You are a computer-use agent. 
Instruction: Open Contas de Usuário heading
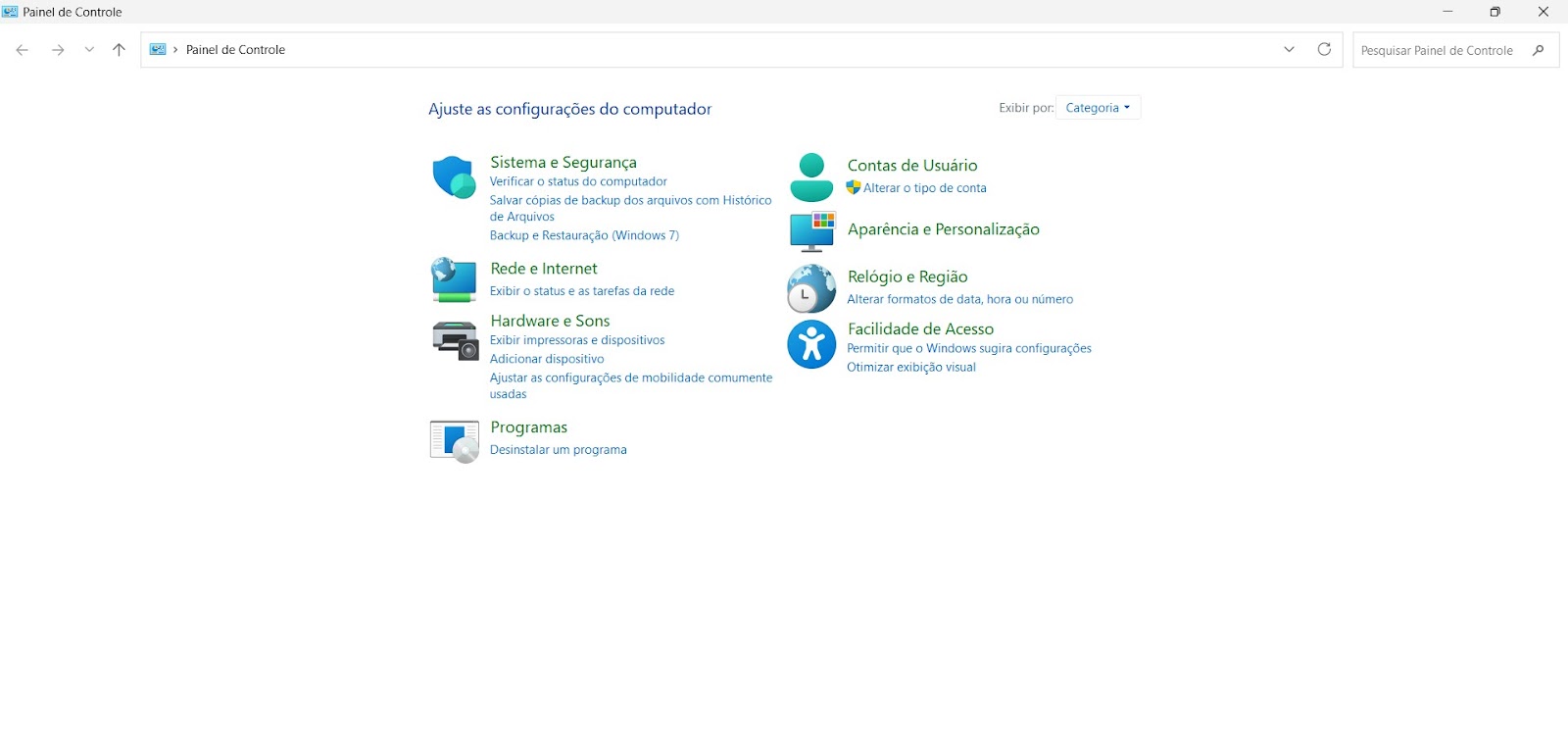[x=912, y=165]
